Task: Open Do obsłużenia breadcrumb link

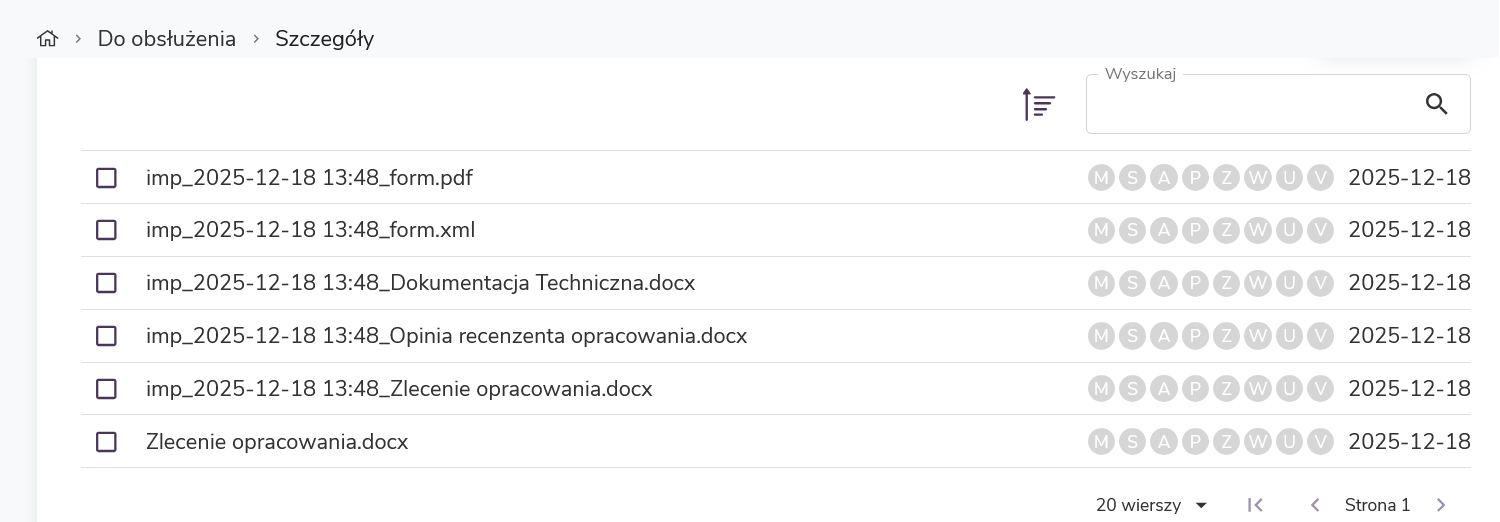Action: pyautogui.click(x=167, y=39)
